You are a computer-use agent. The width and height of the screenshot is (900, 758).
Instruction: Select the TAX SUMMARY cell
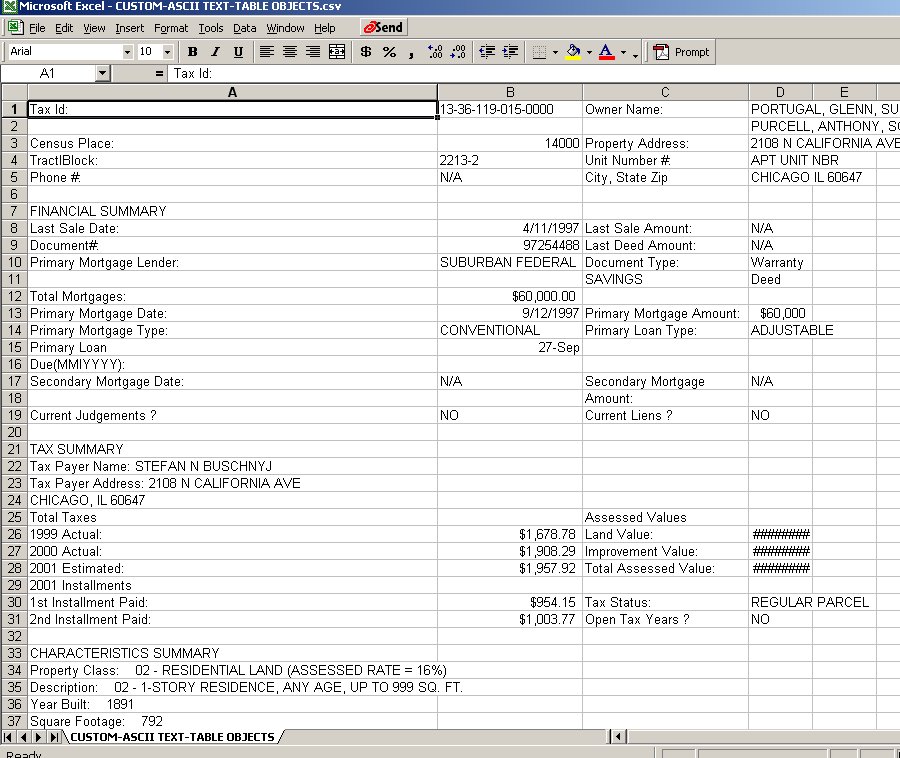tap(232, 449)
